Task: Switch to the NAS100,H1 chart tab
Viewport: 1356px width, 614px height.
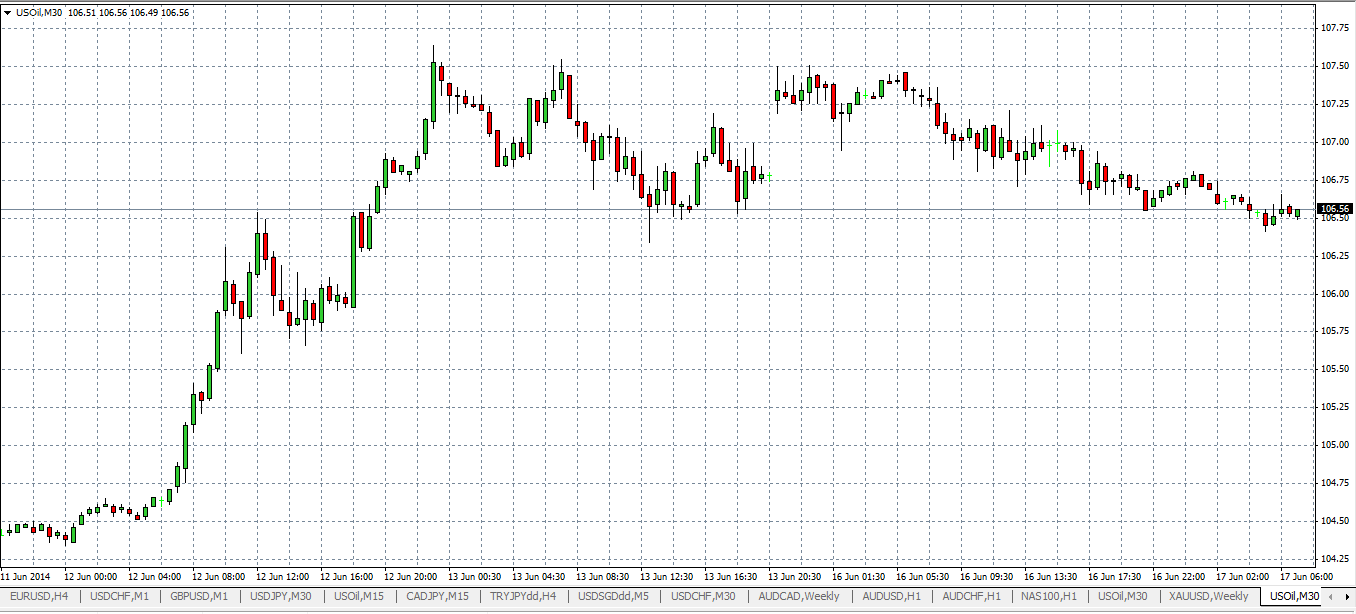Action: point(1050,596)
